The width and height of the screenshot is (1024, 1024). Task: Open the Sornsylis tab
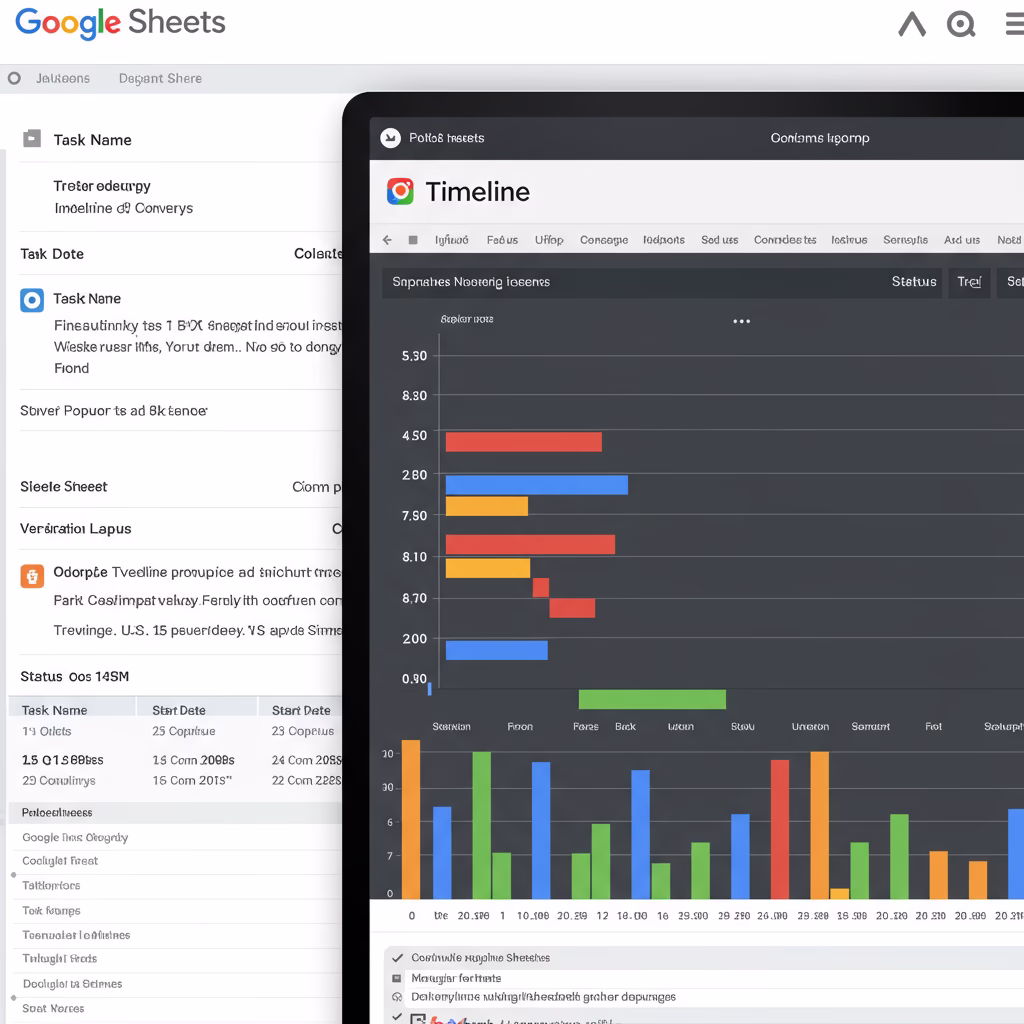pyautogui.click(x=905, y=240)
